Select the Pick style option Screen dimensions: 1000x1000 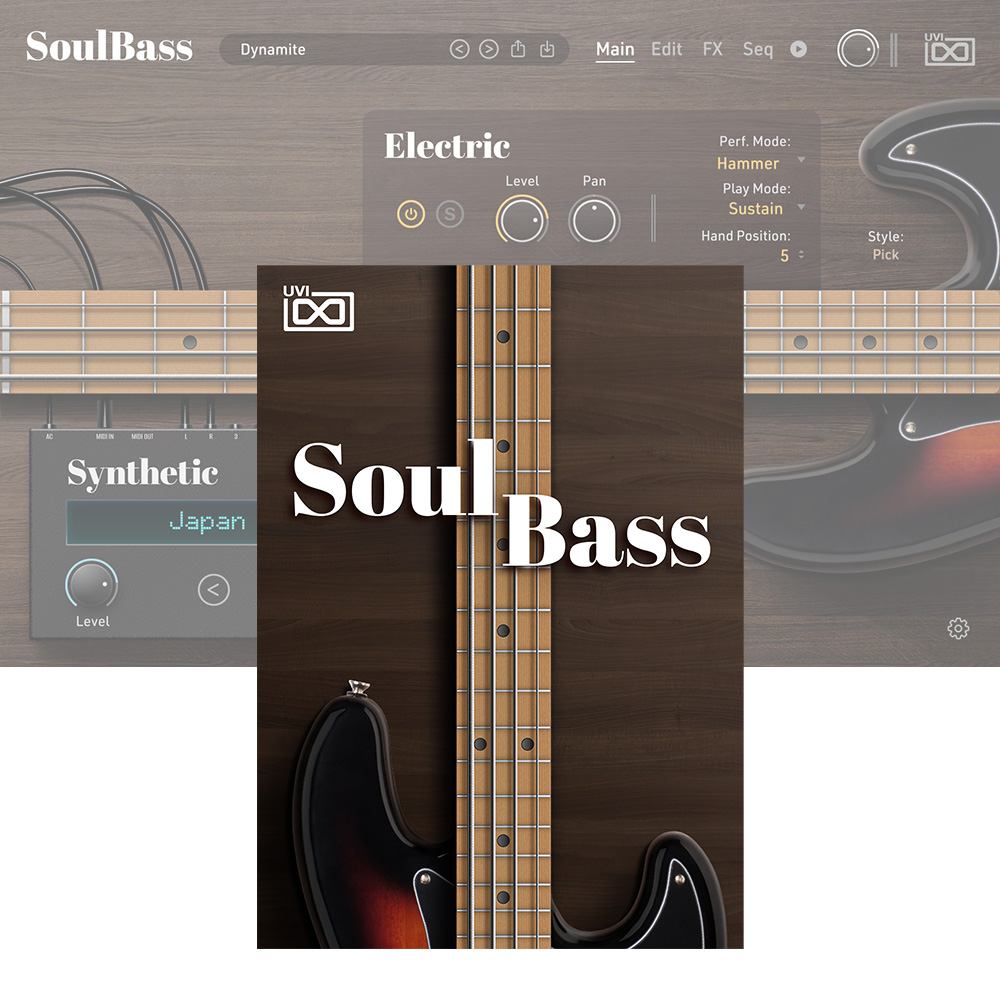[885, 254]
